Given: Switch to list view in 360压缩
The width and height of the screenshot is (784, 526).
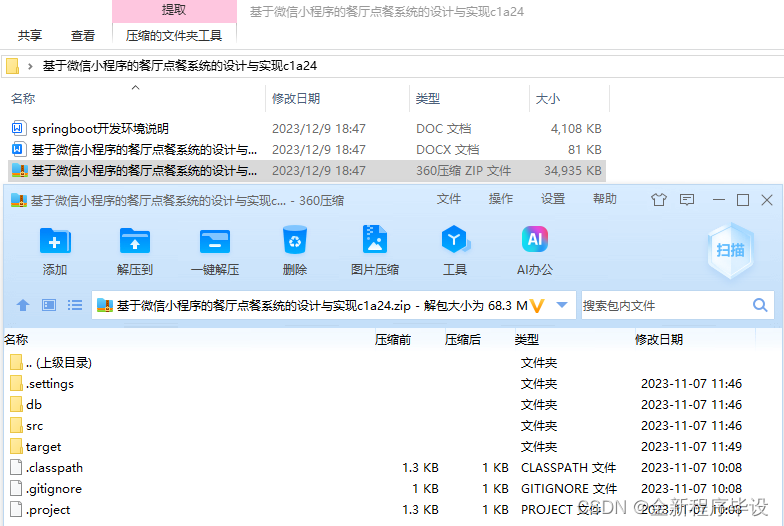Looking at the screenshot, I should point(75,305).
